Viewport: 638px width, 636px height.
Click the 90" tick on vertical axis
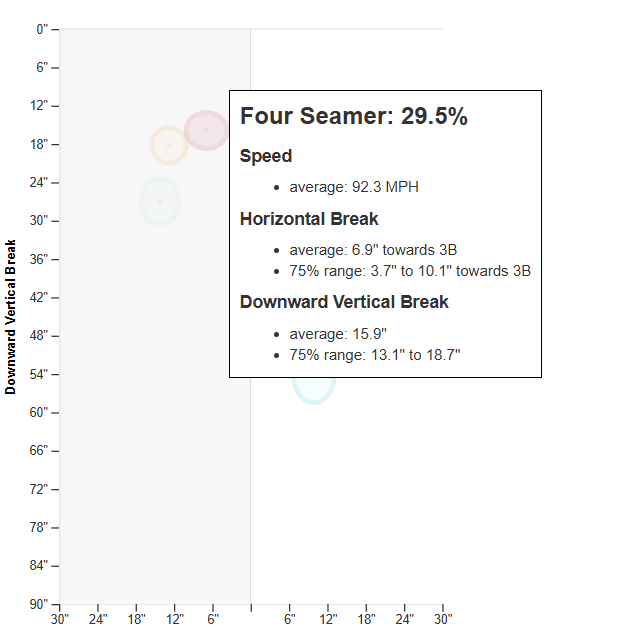pyautogui.click(x=39, y=604)
